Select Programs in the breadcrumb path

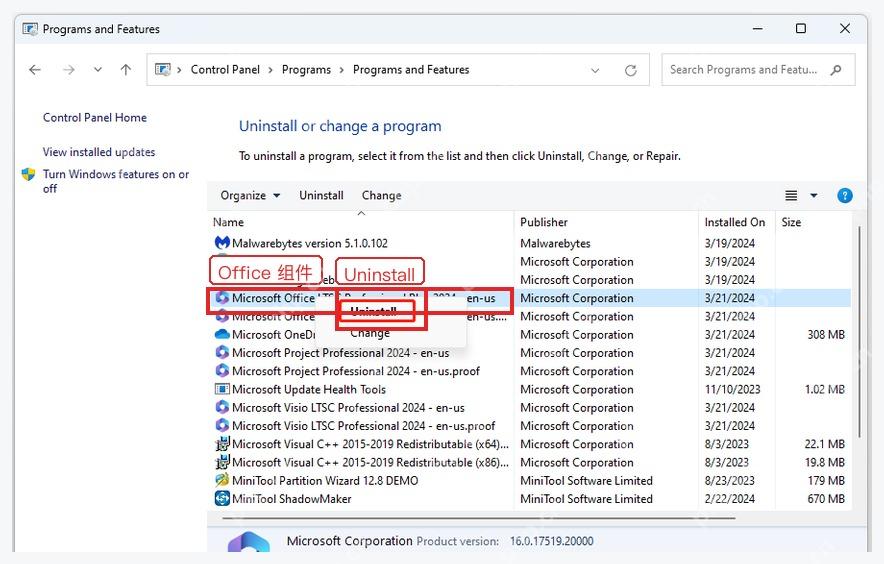[x=306, y=70]
